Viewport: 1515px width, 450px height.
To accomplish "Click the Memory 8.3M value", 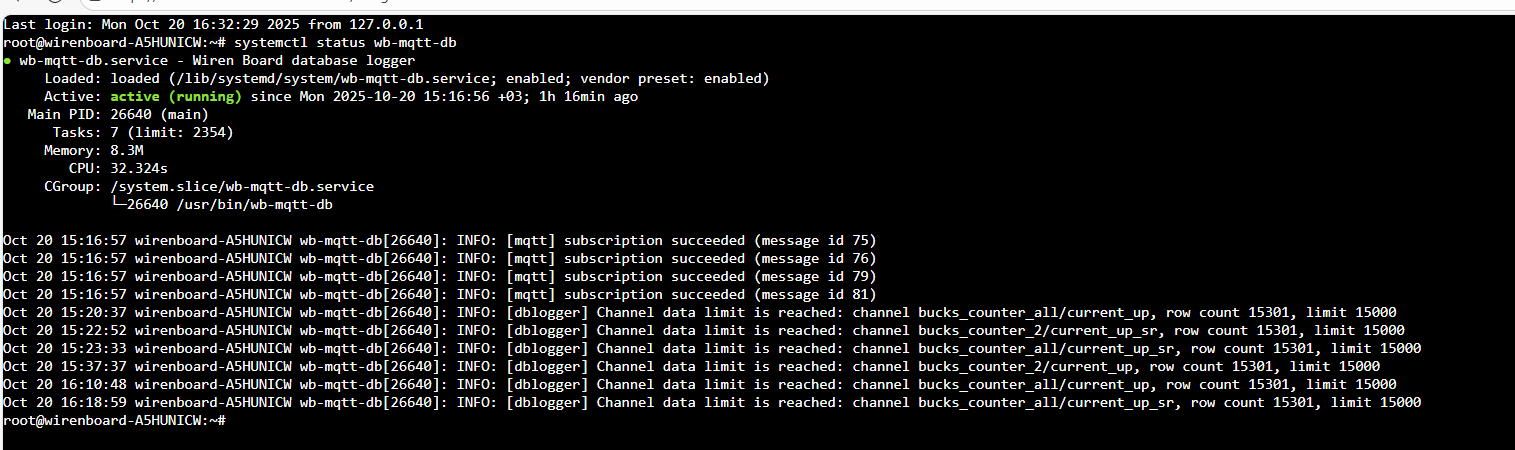I will [127, 151].
